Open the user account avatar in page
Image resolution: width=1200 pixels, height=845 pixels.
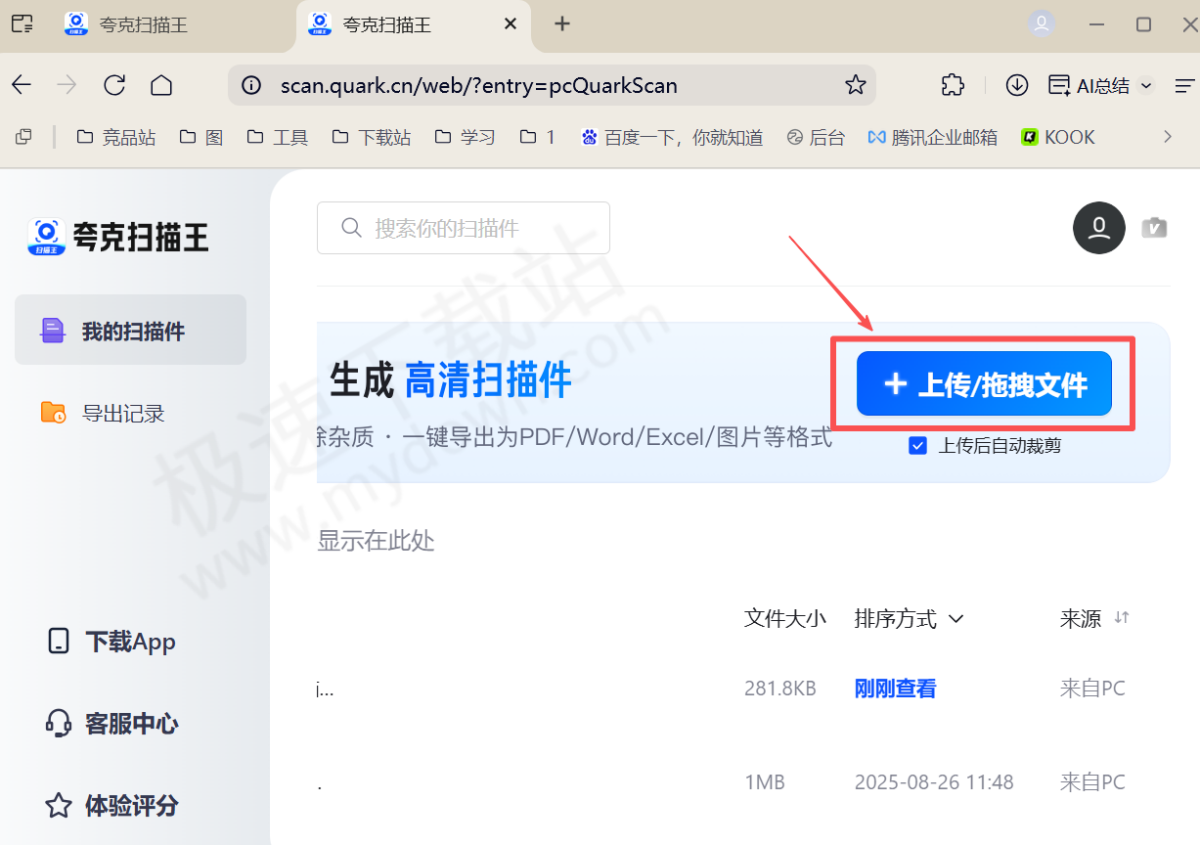tap(1099, 228)
